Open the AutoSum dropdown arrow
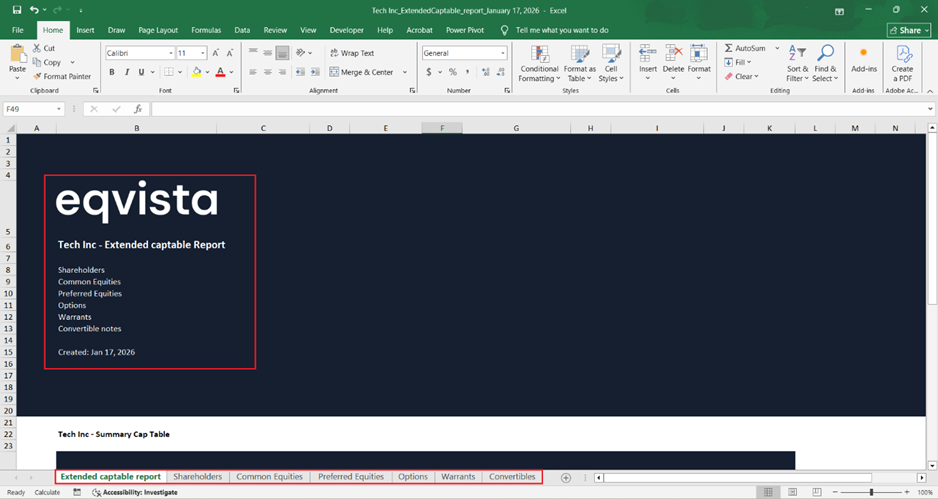This screenshot has height=499, width=938. point(772,48)
